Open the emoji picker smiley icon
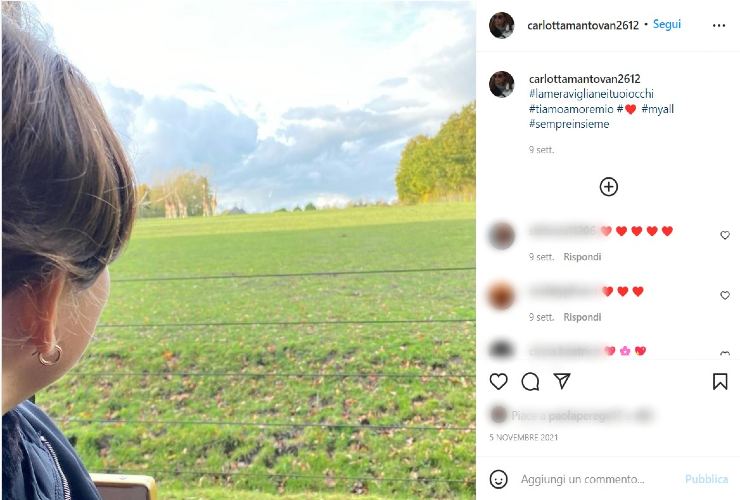This screenshot has width=740, height=500. [498, 479]
